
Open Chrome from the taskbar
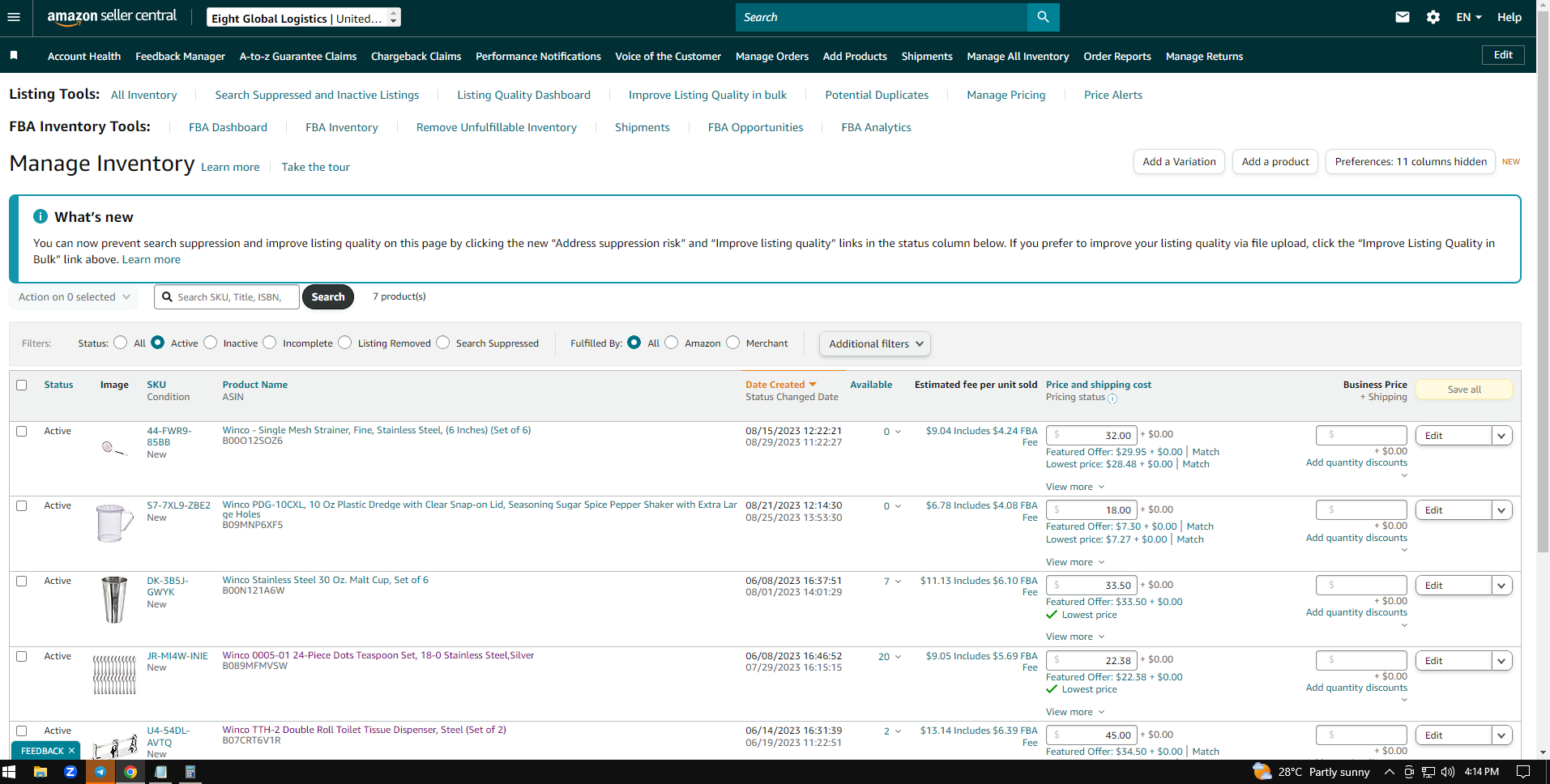(x=130, y=772)
